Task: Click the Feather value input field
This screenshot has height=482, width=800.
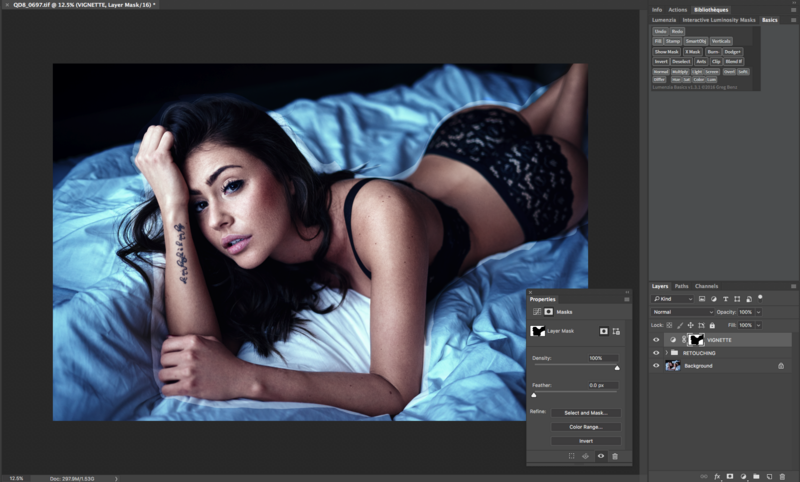Action: (602, 385)
